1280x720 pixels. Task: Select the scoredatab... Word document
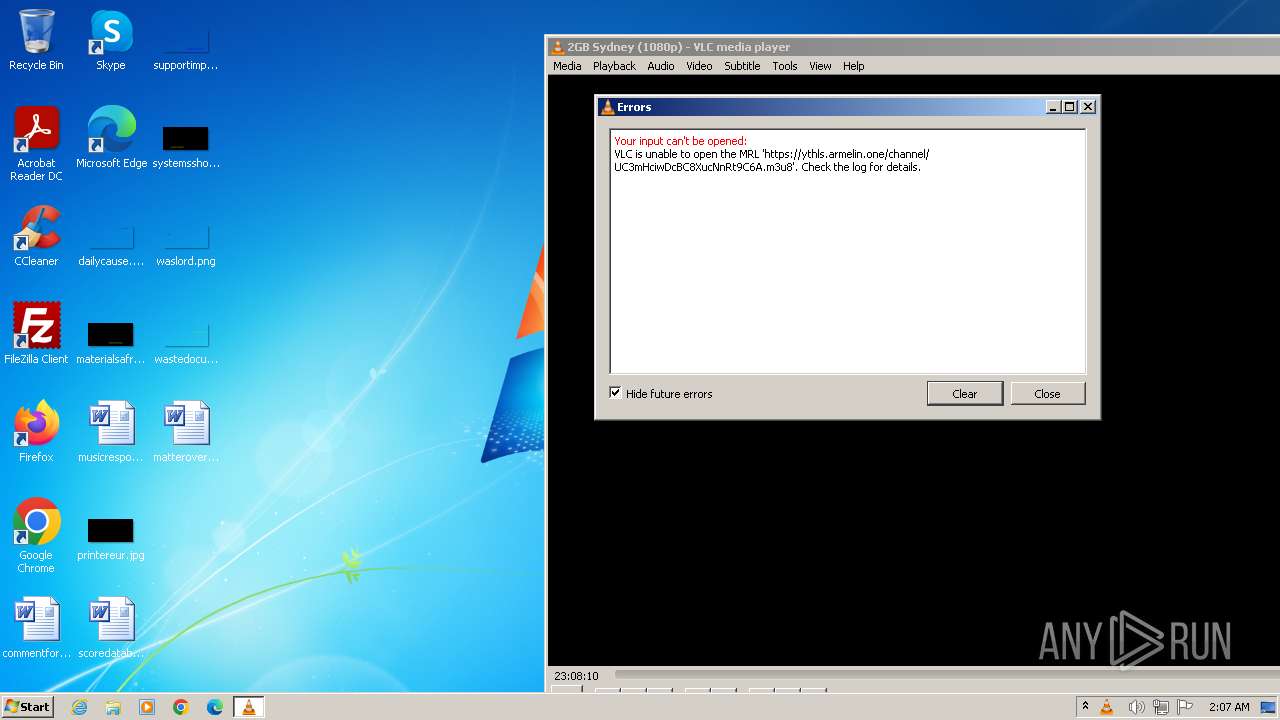pyautogui.click(x=111, y=628)
